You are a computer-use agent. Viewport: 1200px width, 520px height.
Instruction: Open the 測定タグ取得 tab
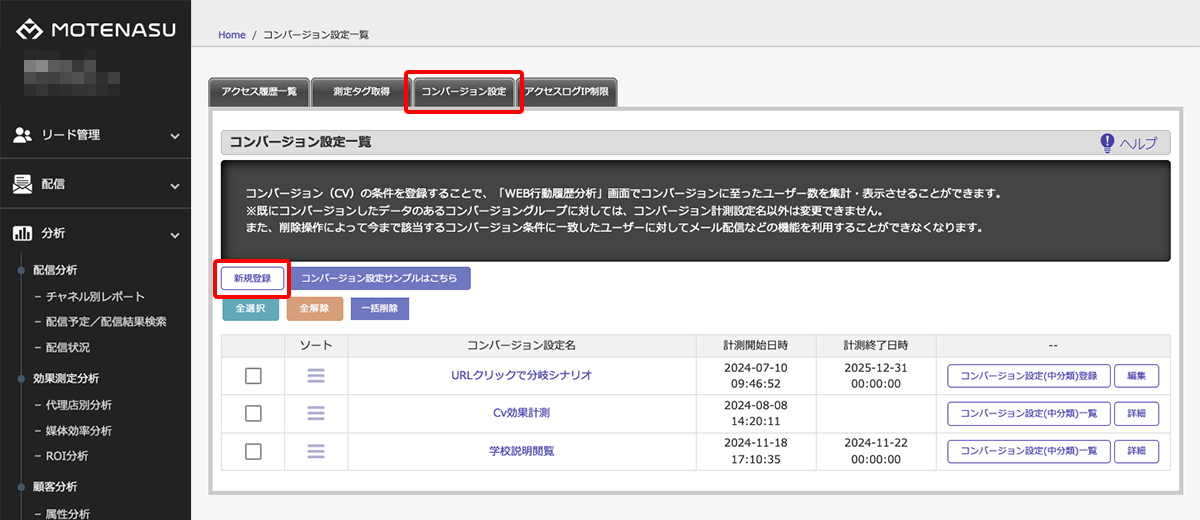tap(361, 92)
